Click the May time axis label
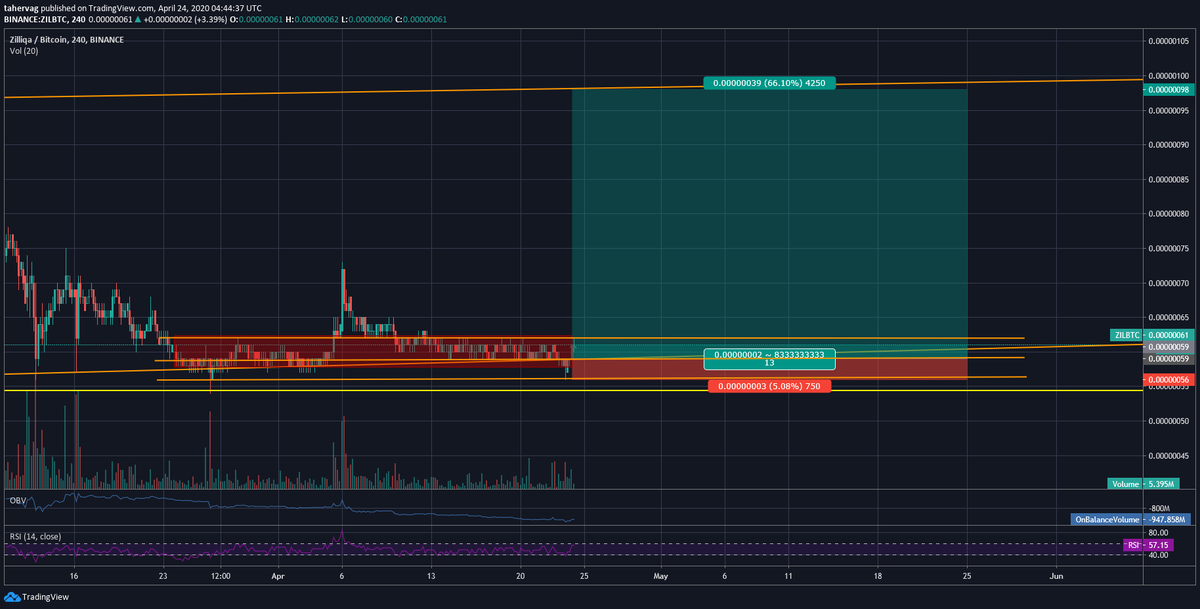Image resolution: width=1200 pixels, height=609 pixels. 660,577
